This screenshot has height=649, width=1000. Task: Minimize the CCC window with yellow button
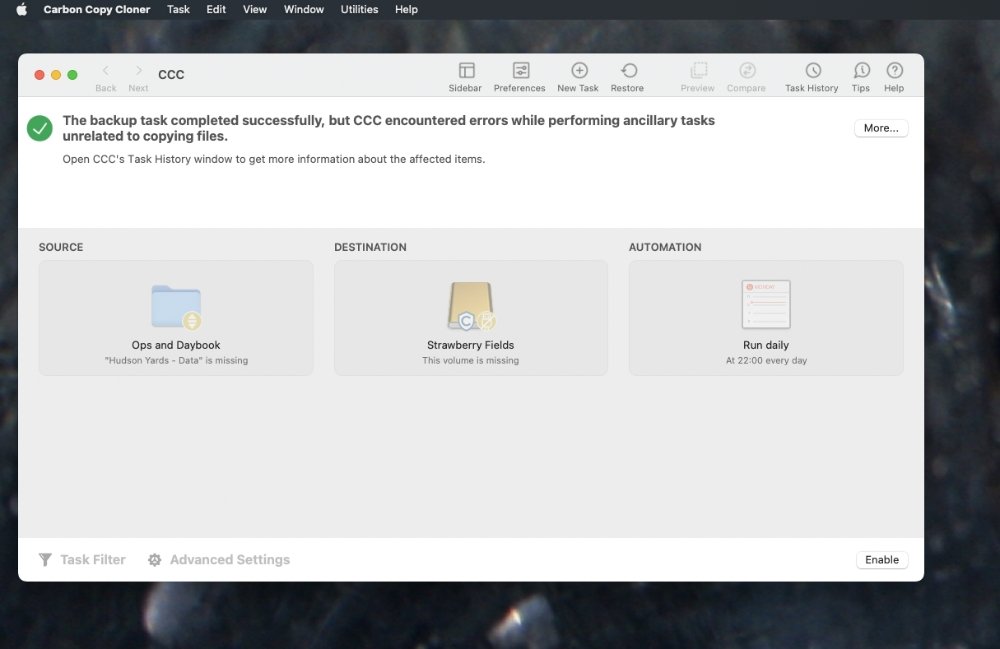[56, 75]
